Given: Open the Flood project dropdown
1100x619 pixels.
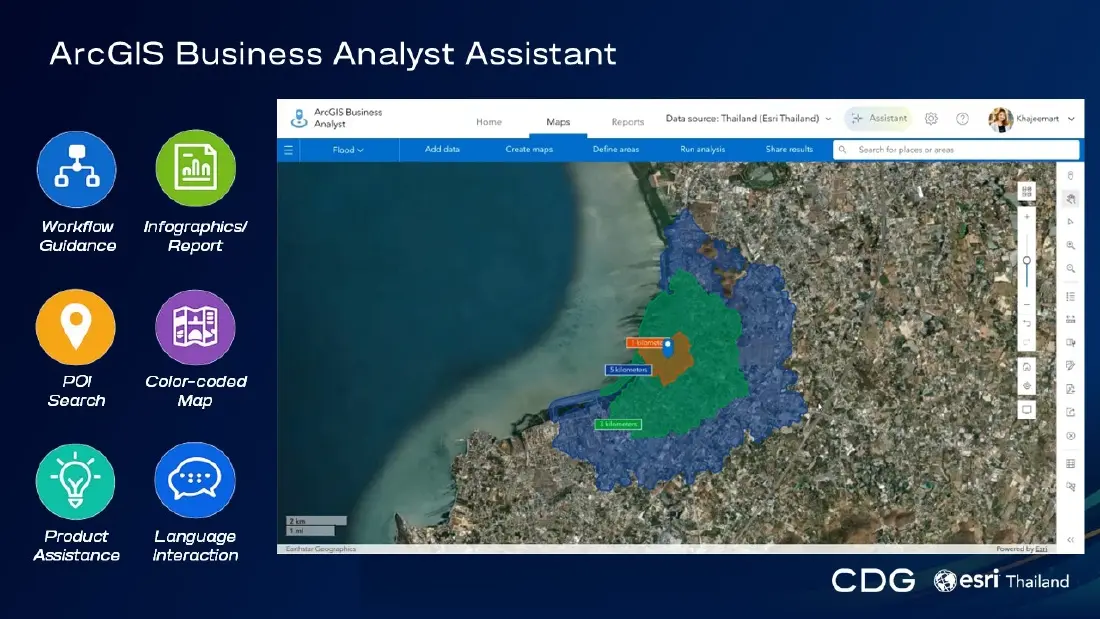Looking at the screenshot, I should 348,150.
